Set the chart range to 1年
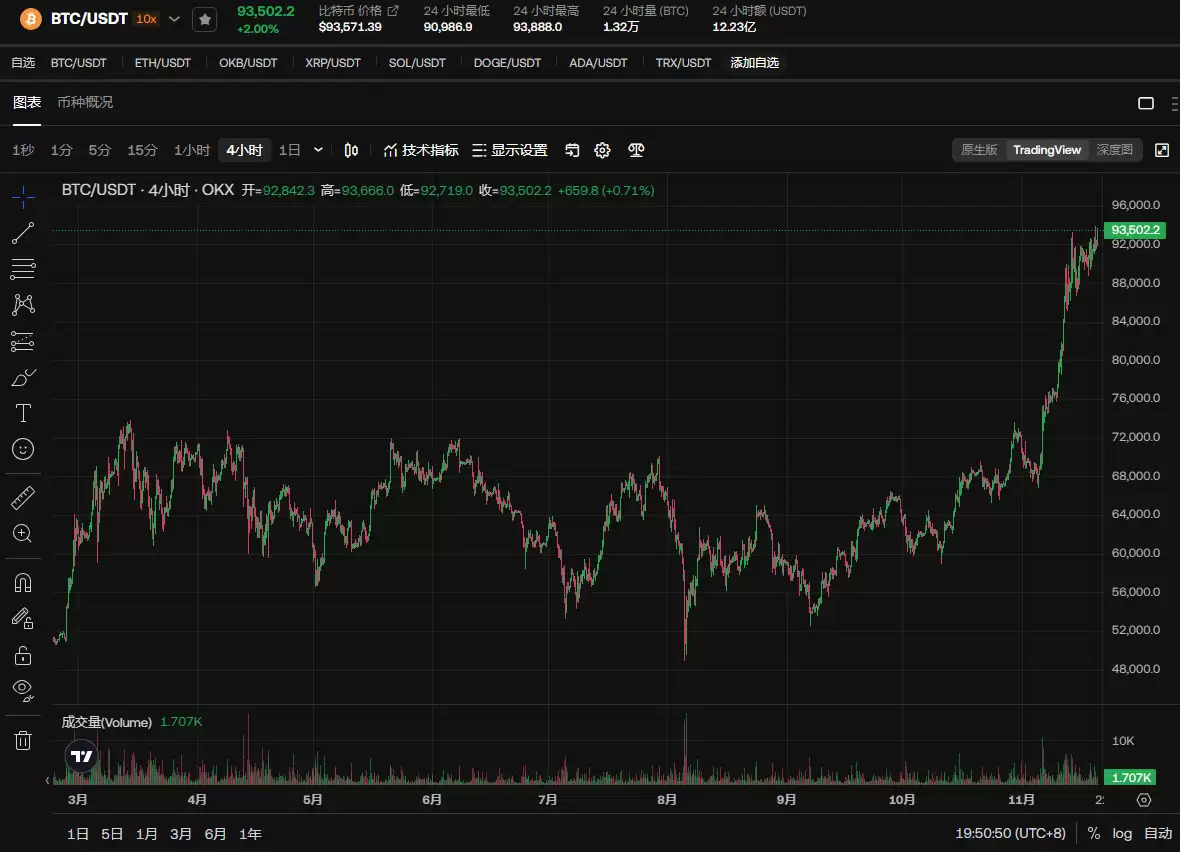The height and width of the screenshot is (852, 1180). (250, 833)
